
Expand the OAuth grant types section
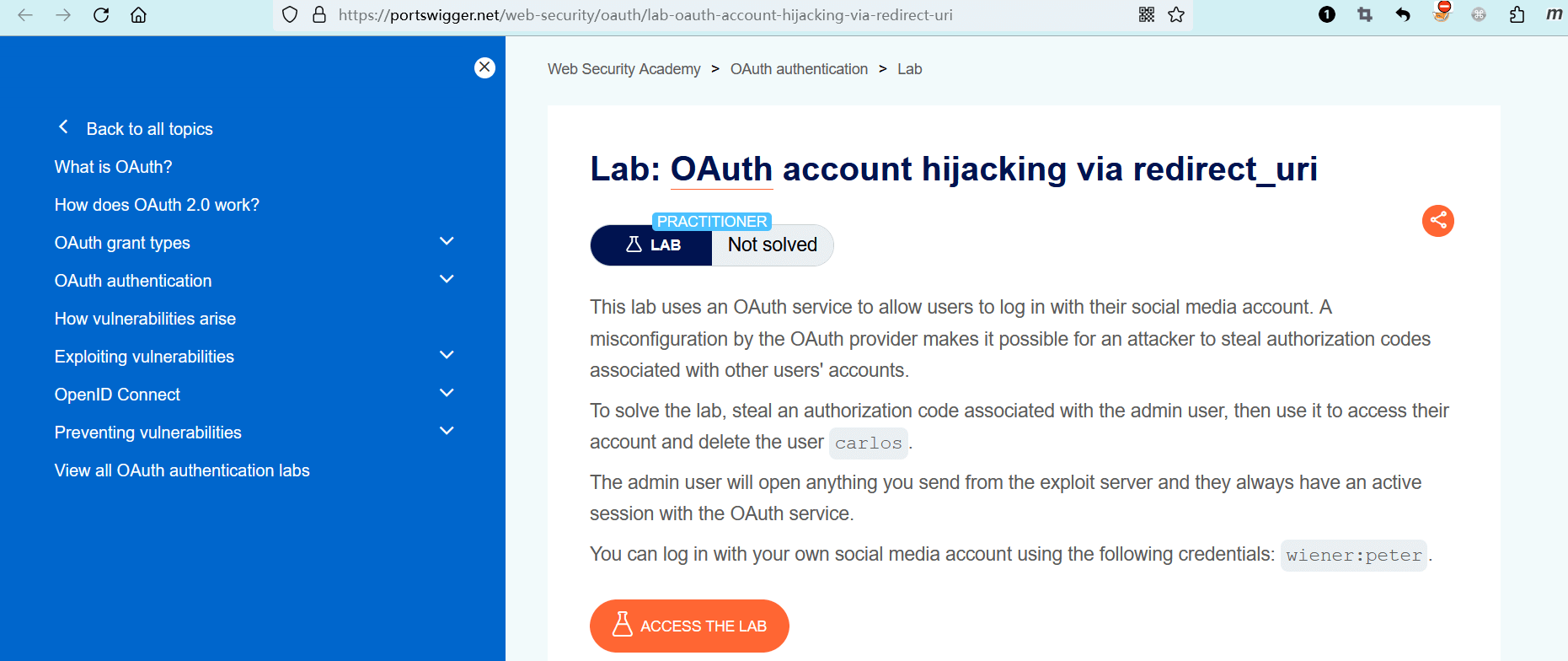tap(447, 242)
